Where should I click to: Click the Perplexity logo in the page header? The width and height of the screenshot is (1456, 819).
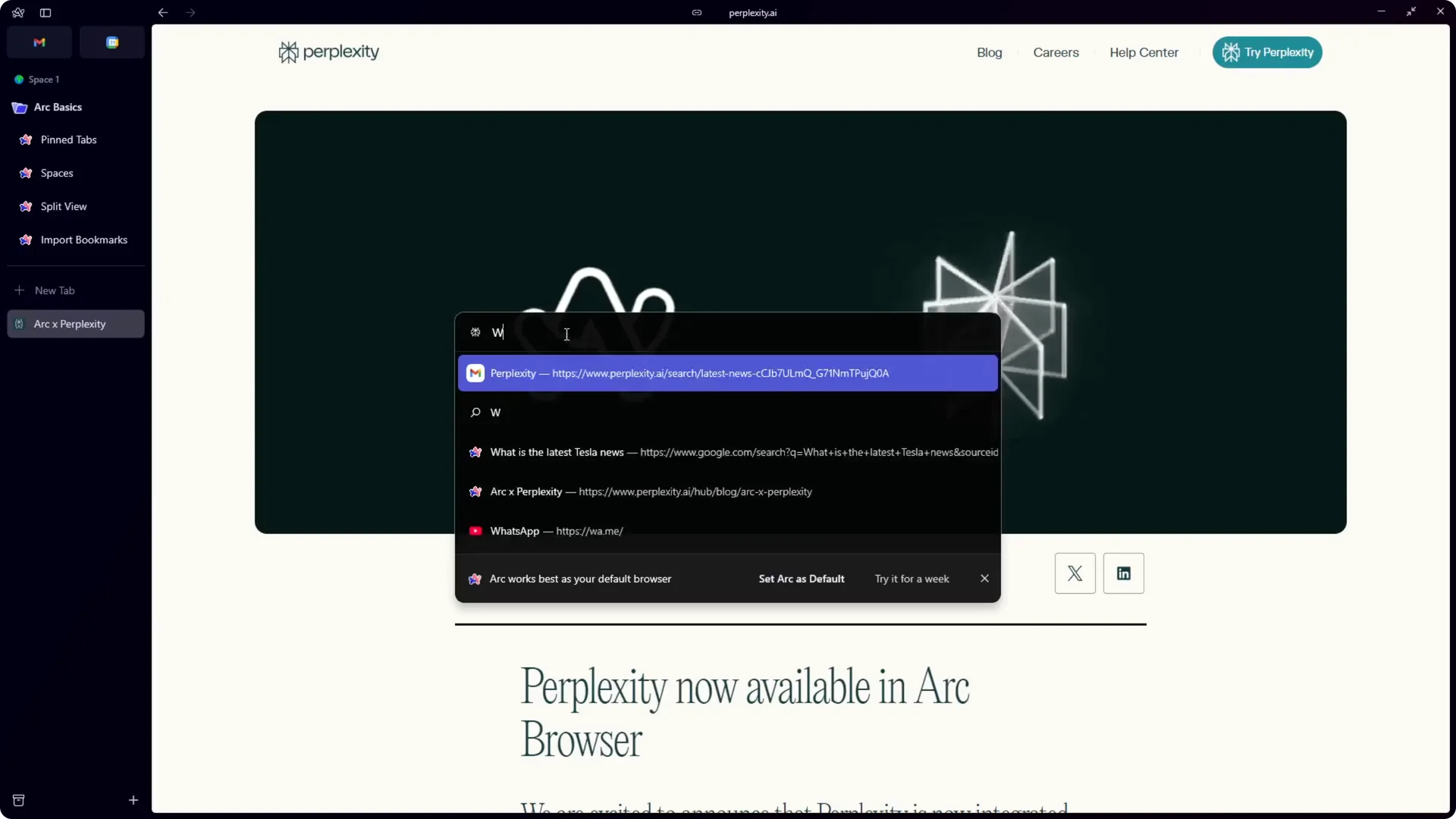(x=328, y=52)
